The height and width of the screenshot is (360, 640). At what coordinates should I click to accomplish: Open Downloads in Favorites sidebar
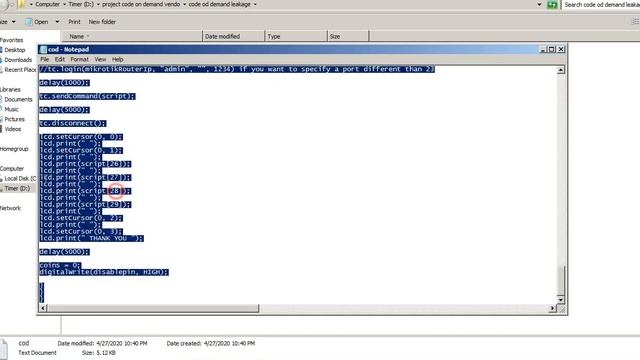[x=18, y=60]
